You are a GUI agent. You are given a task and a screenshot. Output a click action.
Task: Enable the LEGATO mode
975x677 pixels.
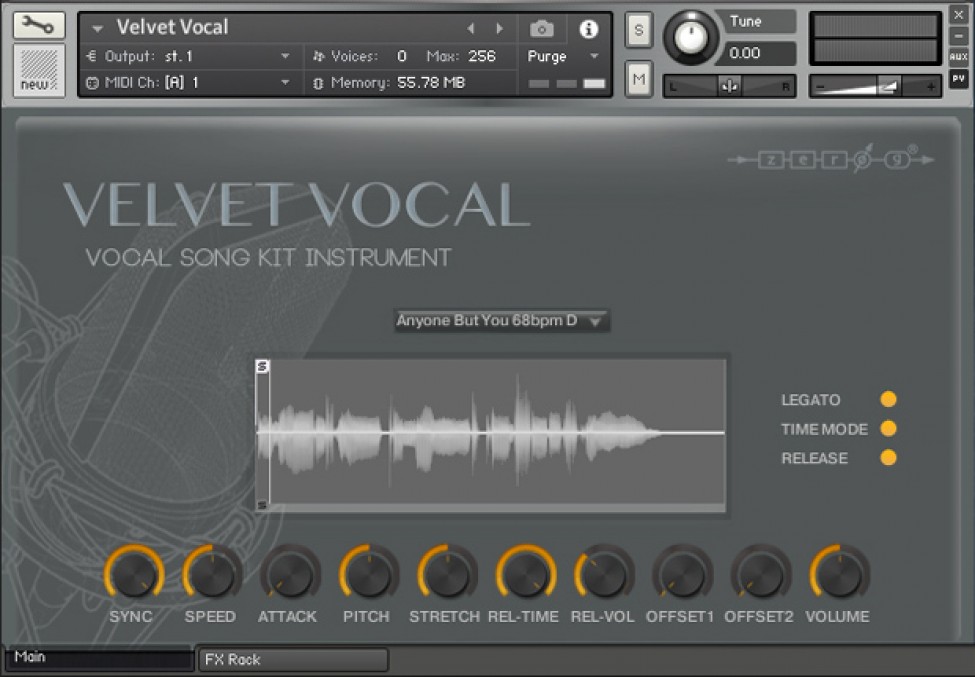[888, 398]
